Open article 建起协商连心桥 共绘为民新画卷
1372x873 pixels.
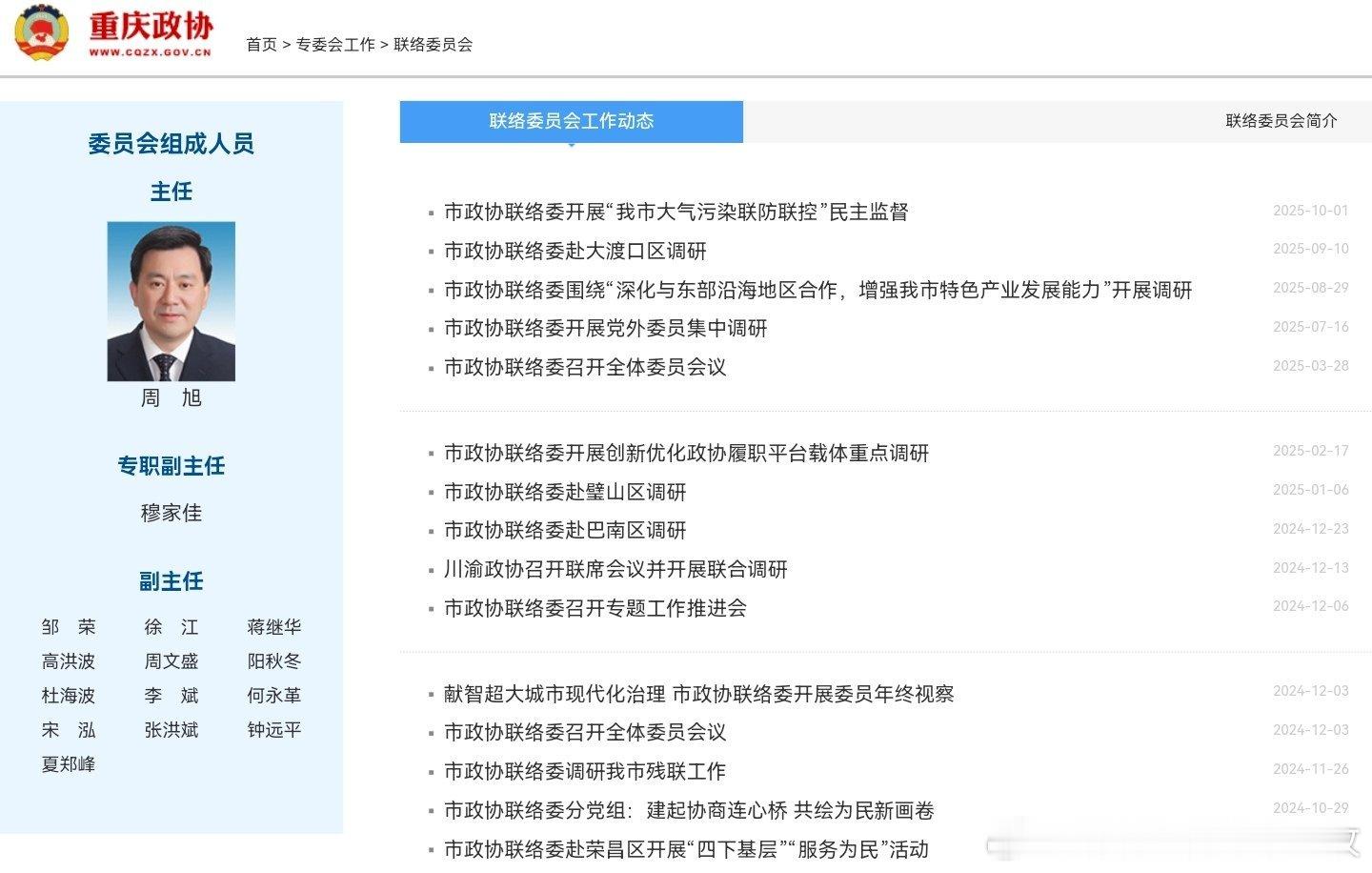point(689,811)
